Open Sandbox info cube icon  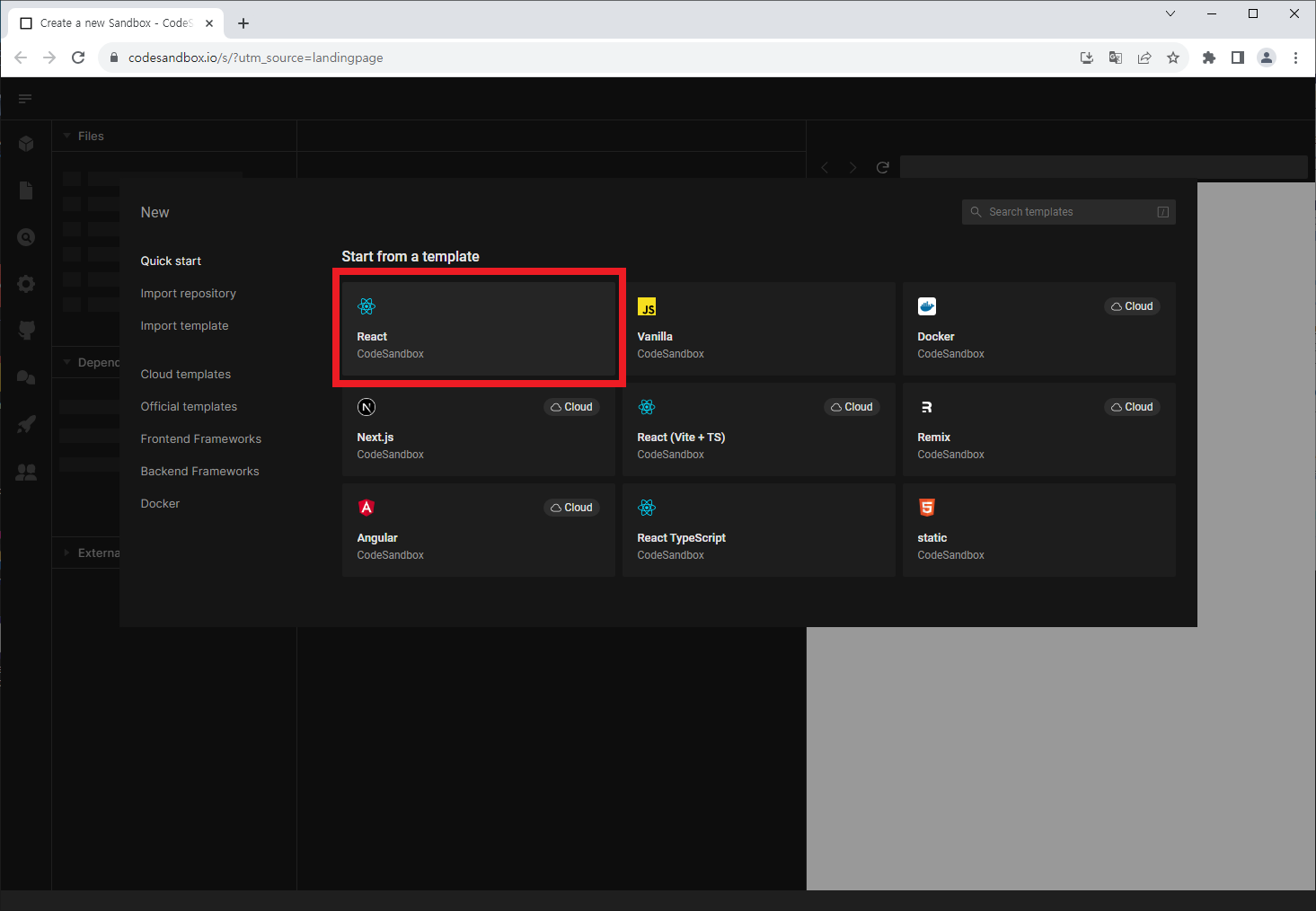coord(26,144)
